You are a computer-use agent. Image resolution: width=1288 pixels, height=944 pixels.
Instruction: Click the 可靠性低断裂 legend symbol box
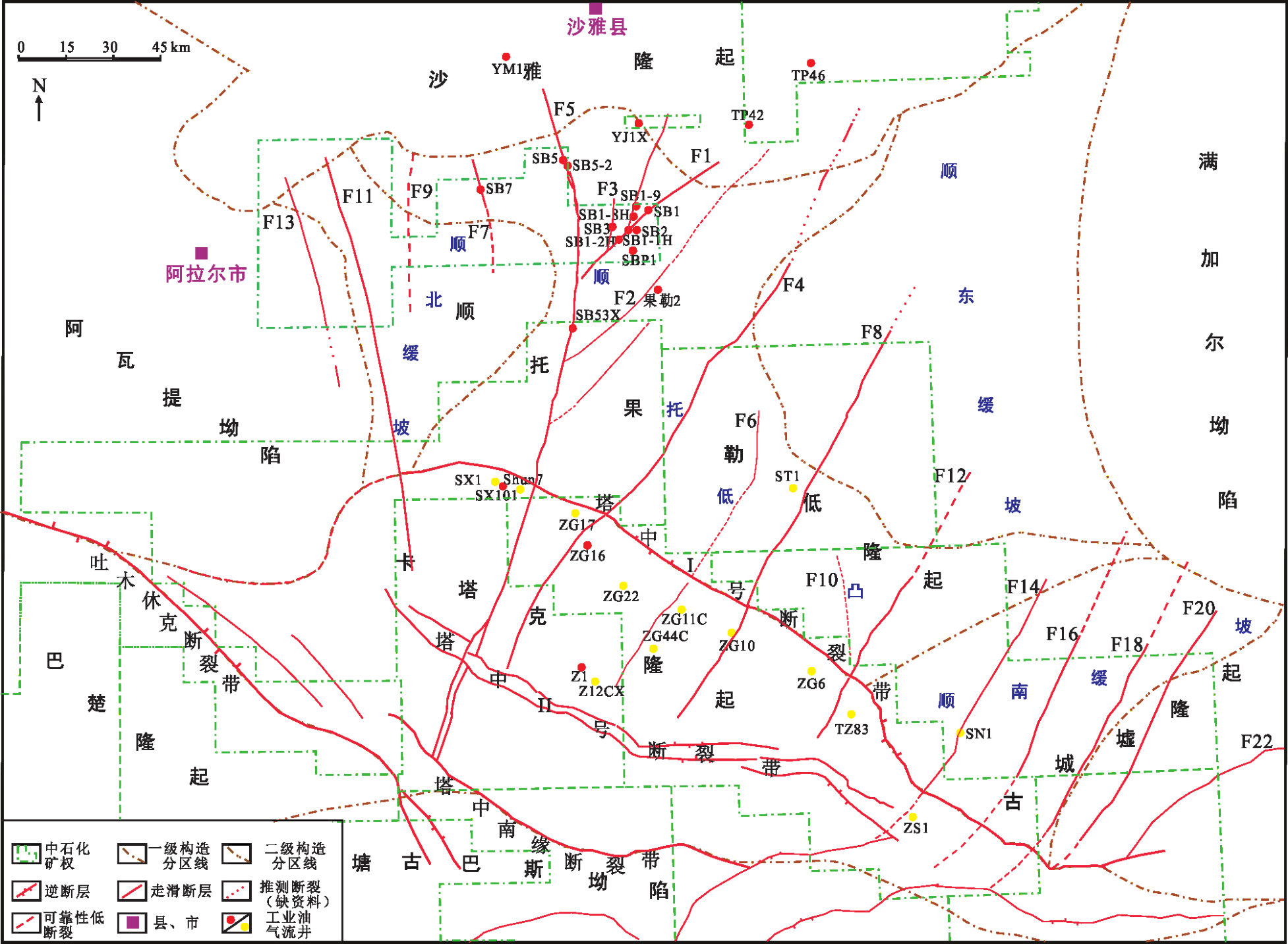point(26,922)
